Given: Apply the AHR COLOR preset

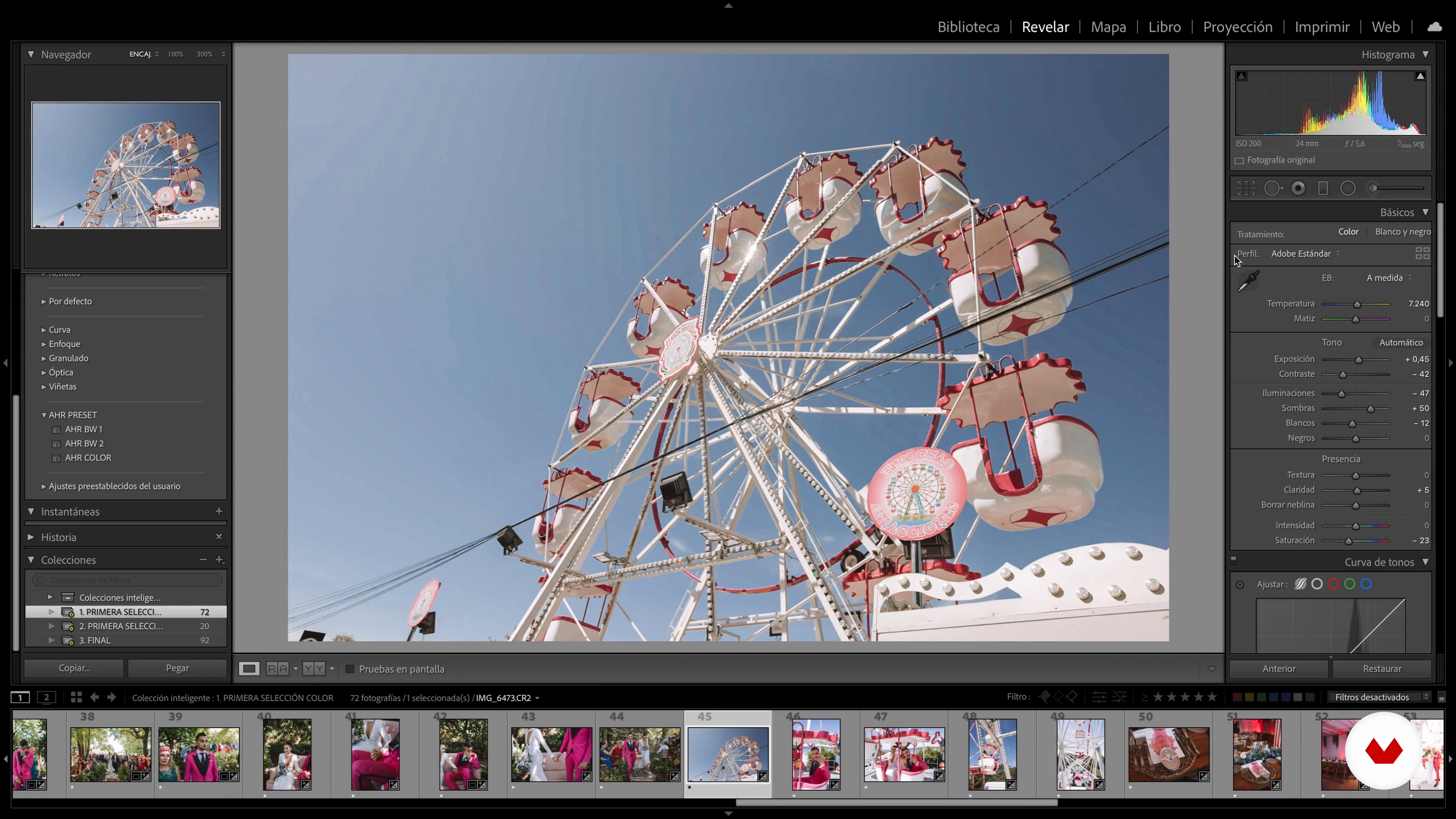Looking at the screenshot, I should coord(88,458).
